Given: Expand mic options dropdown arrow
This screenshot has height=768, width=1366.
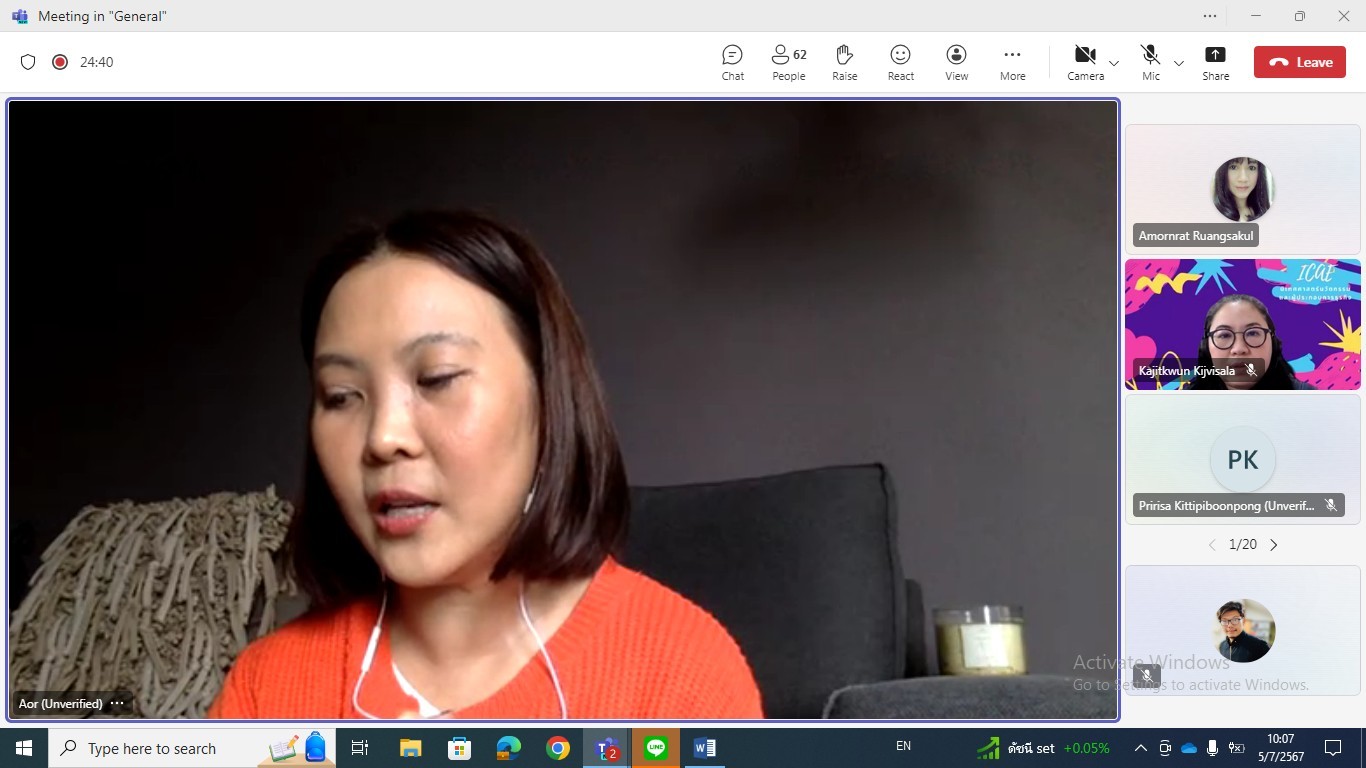Looking at the screenshot, I should [x=1179, y=63].
